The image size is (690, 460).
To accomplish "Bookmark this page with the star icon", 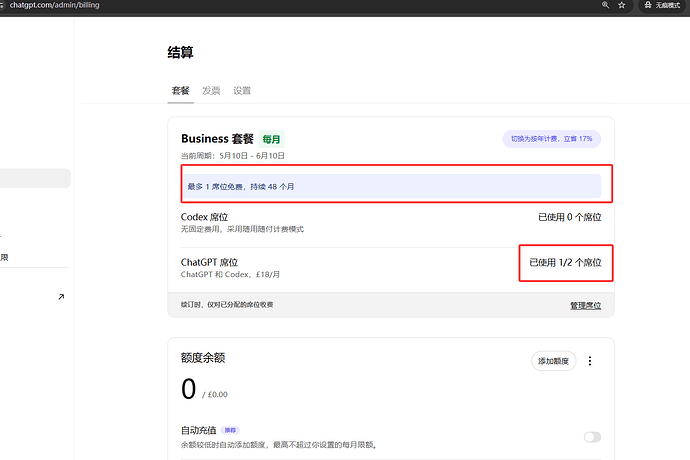I will [621, 5].
